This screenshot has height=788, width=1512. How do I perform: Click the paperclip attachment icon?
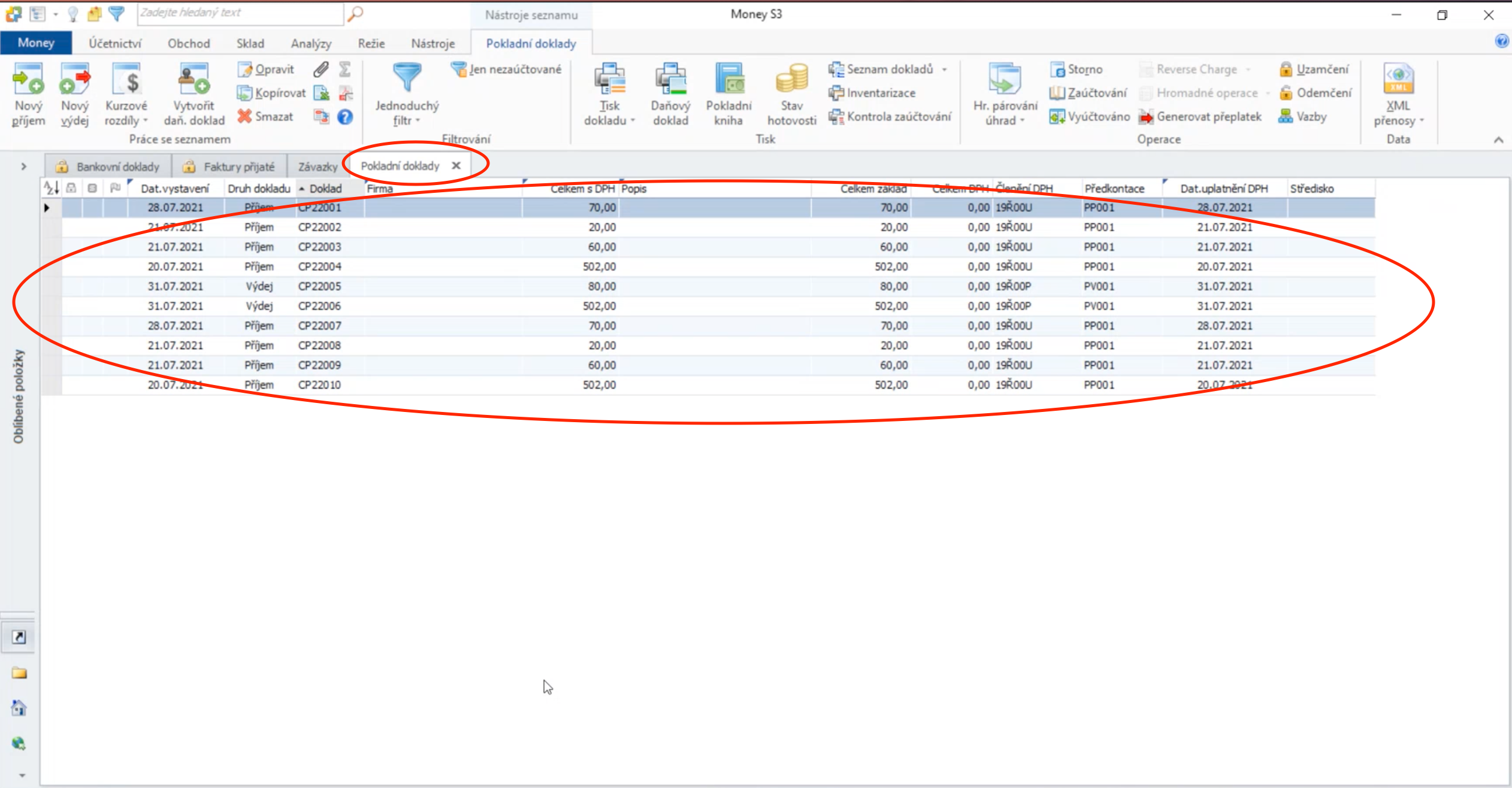tap(321, 69)
